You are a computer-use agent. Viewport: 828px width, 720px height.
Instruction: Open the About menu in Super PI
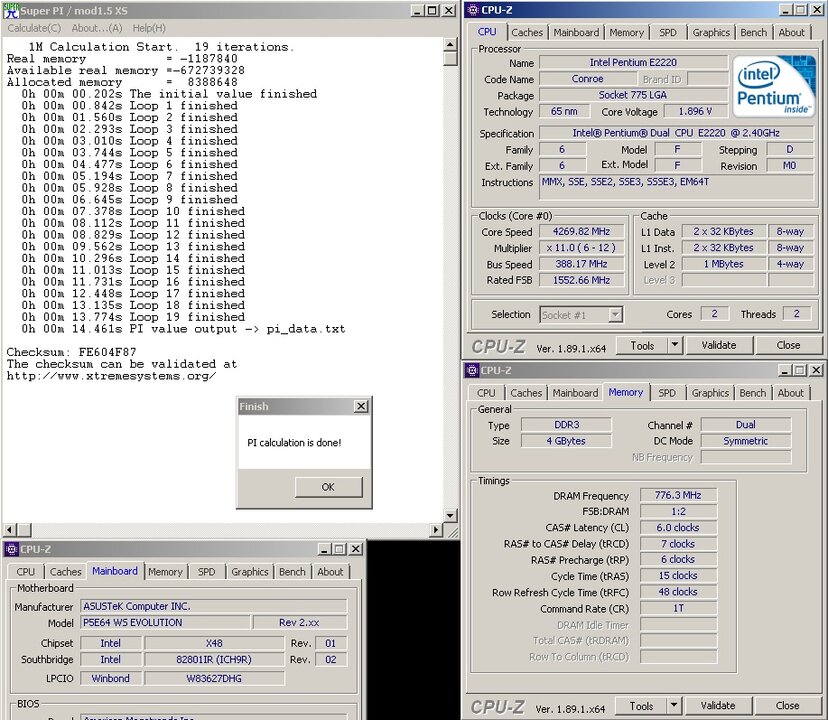tap(97, 28)
